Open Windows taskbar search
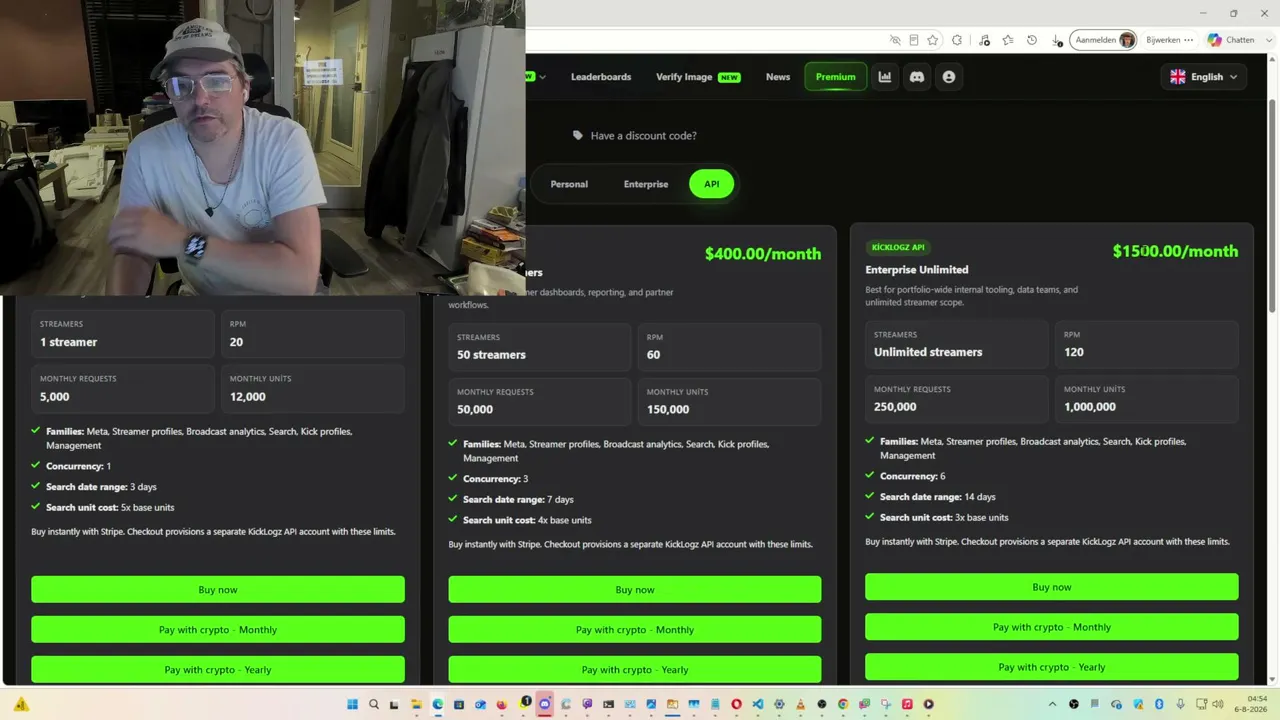1280x720 pixels. tap(374, 704)
